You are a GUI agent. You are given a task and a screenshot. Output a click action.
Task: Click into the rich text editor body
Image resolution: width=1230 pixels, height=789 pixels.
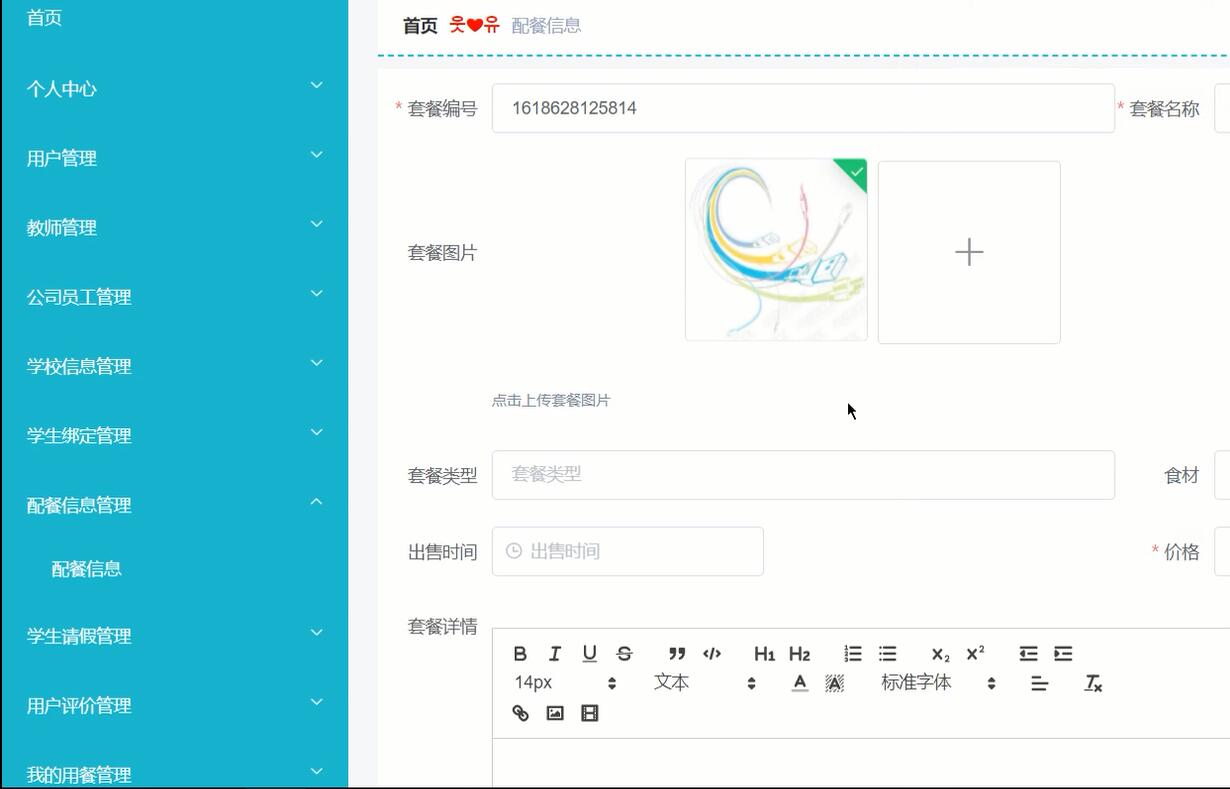(x=861, y=764)
